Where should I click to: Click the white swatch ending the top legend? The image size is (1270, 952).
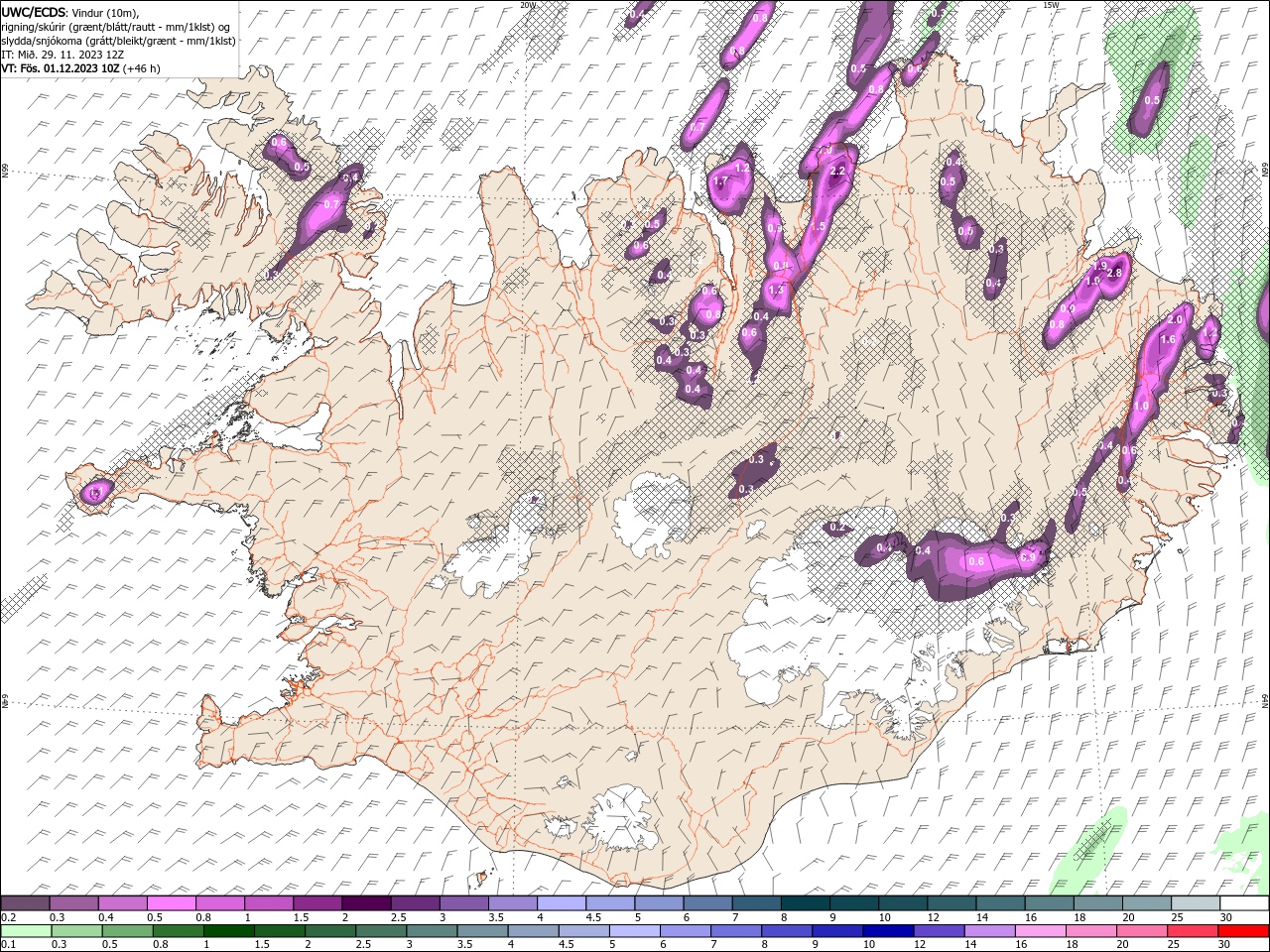[1243, 903]
